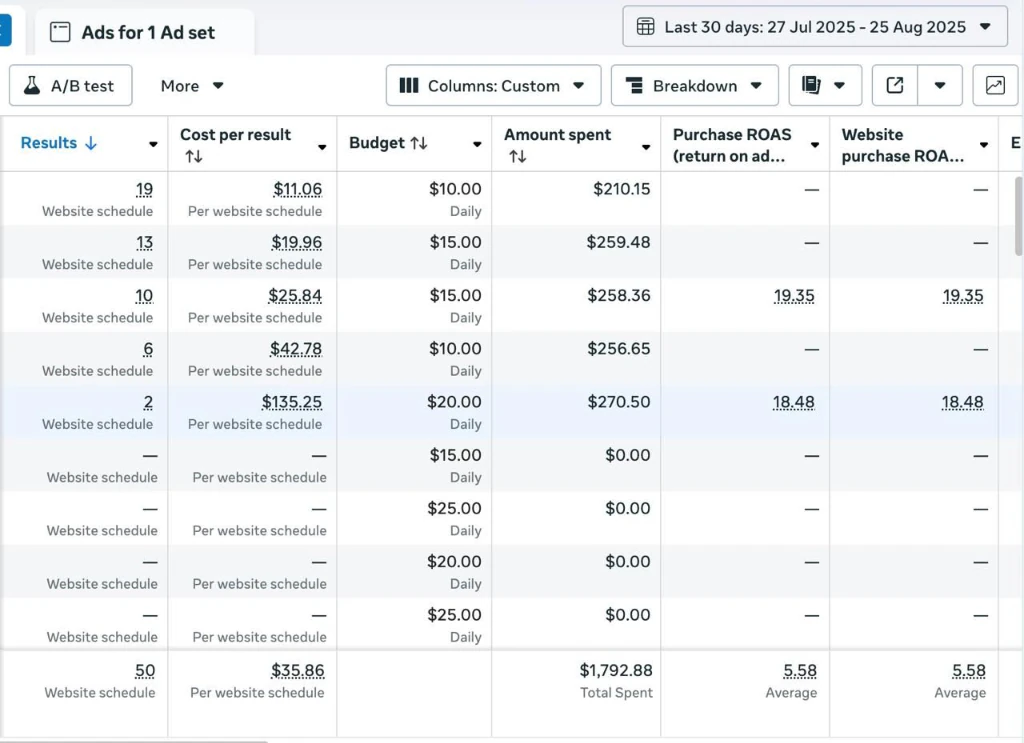
Task: Click the calendar grid icon in date range
Action: coord(645,27)
